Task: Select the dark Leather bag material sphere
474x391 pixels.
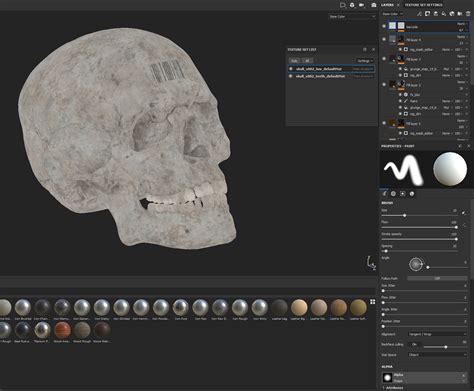Action: [279, 307]
